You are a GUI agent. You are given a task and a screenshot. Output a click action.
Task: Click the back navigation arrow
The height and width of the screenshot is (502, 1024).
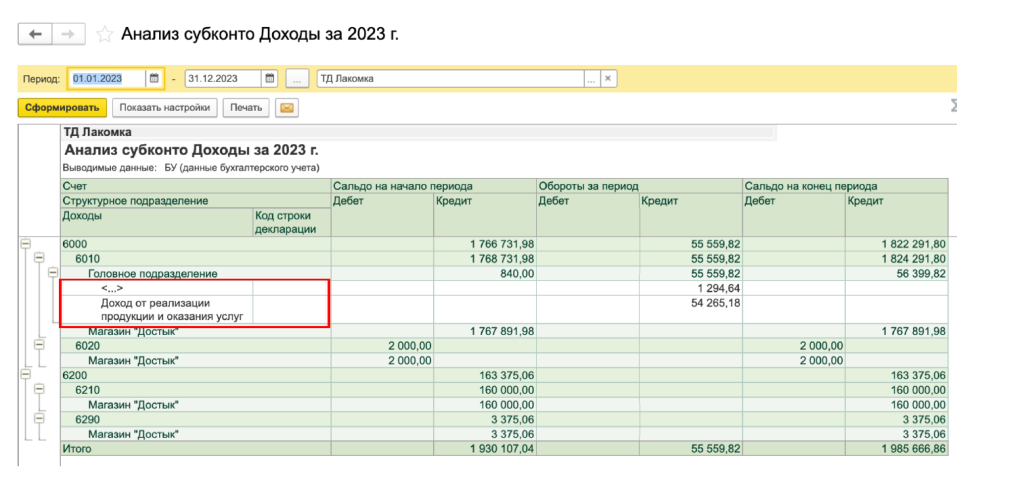tap(36, 35)
